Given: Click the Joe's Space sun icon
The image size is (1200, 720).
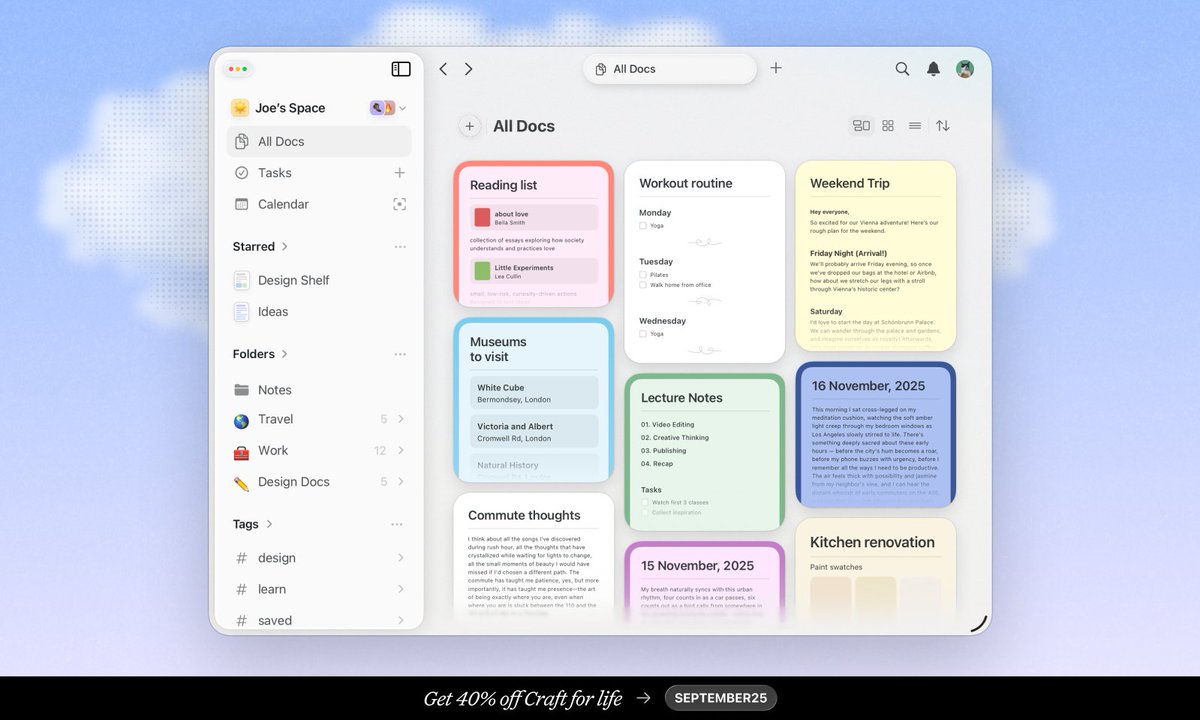Looking at the screenshot, I should pyautogui.click(x=240, y=108).
